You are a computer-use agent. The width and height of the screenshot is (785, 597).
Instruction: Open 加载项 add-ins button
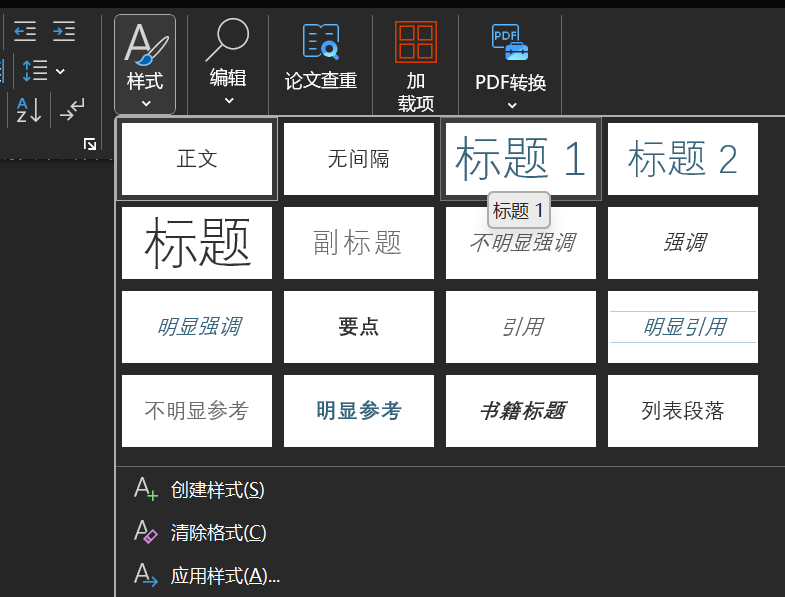pos(416,66)
